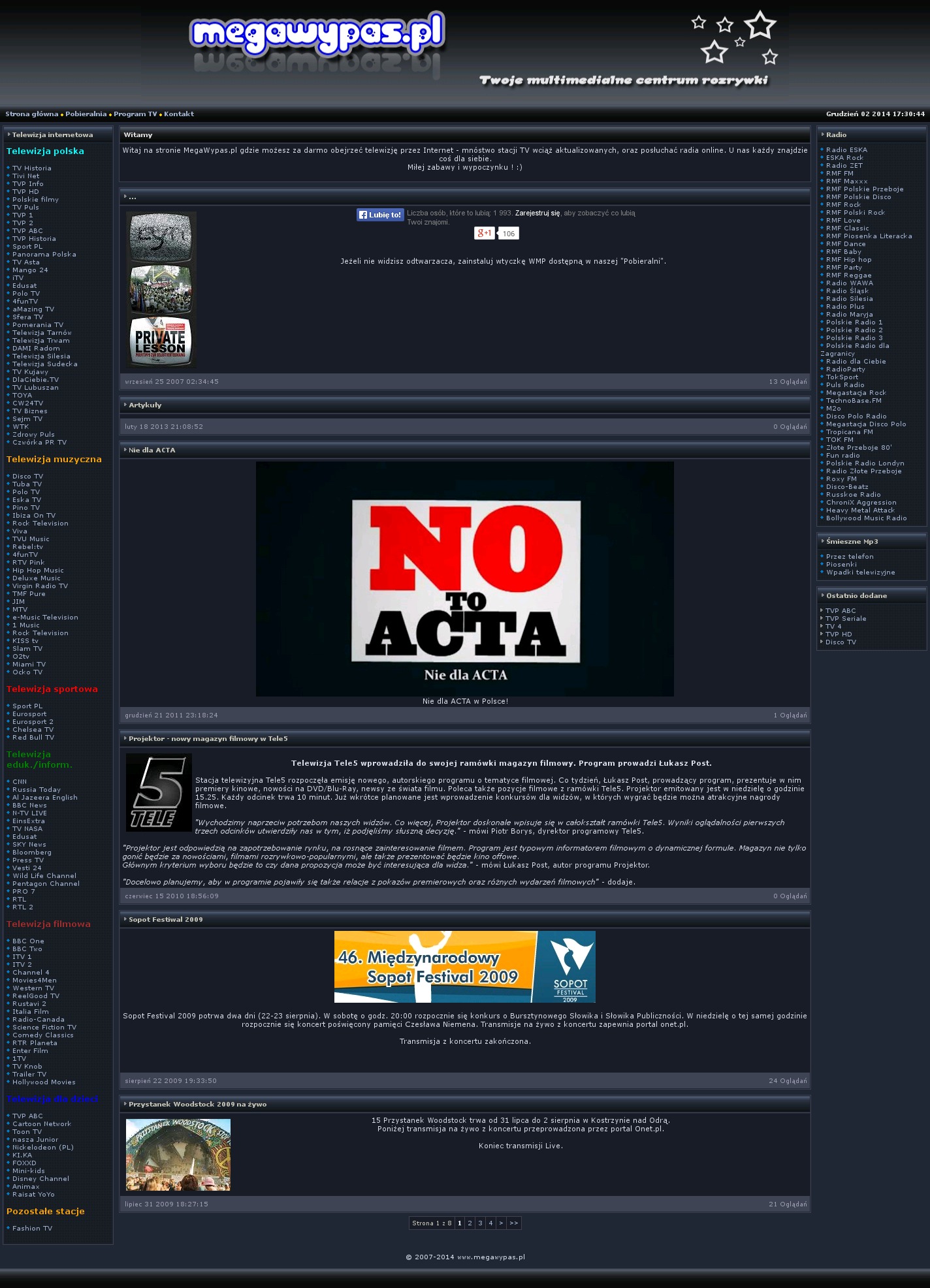Open the Telewizja Trwam link
Viewport: 930px width, 1288px height.
[41, 341]
